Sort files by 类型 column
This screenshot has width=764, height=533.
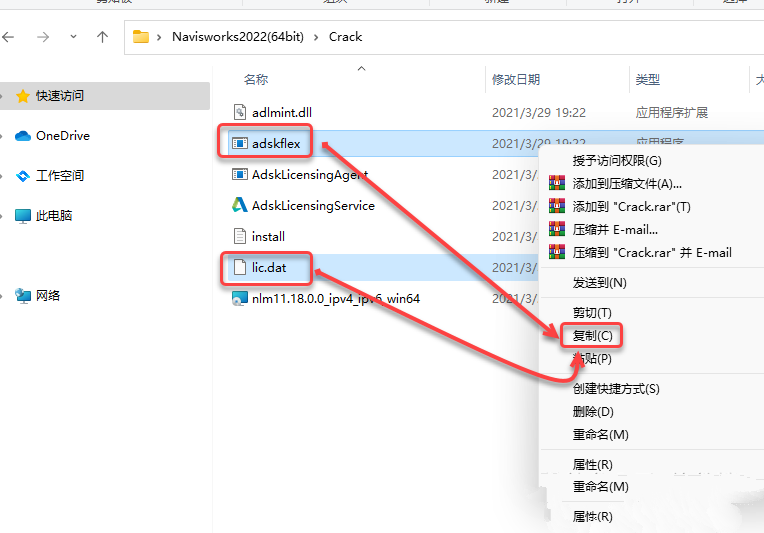coord(648,79)
